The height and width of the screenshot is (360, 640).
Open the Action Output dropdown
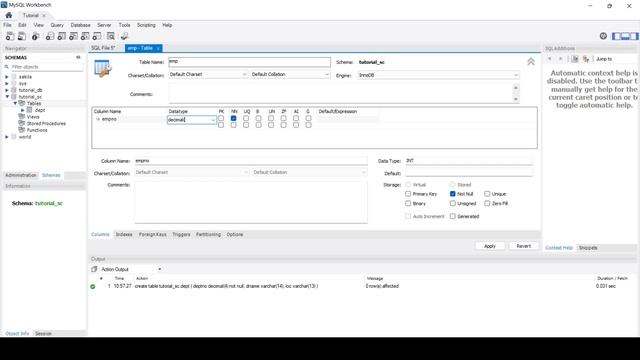pyautogui.click(x=160, y=269)
